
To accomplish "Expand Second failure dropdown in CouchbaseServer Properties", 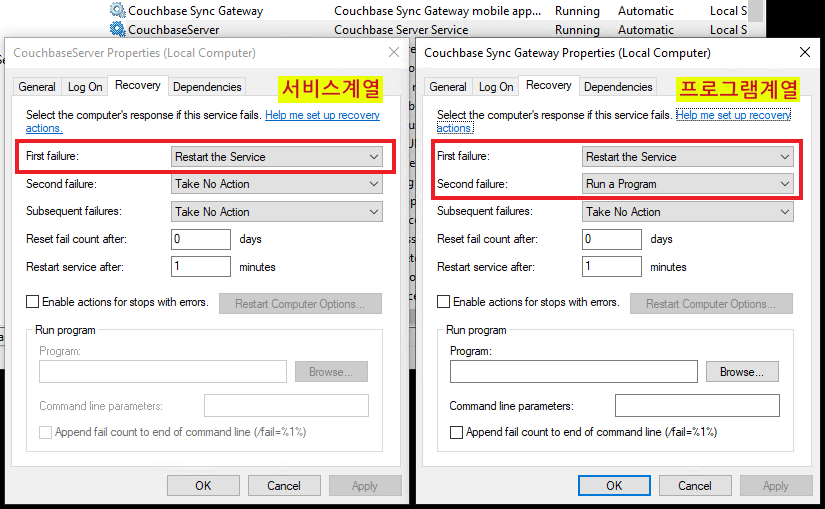I will click(277, 184).
